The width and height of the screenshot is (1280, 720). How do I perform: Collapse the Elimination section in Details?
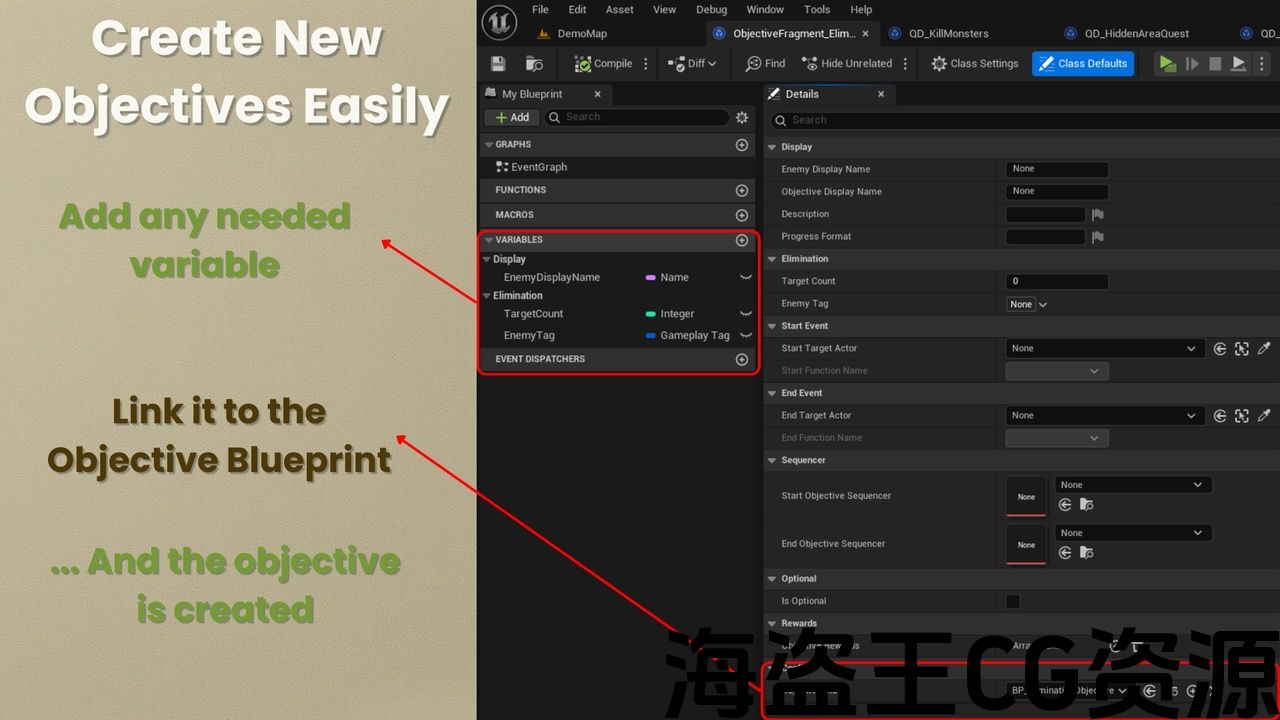point(772,259)
